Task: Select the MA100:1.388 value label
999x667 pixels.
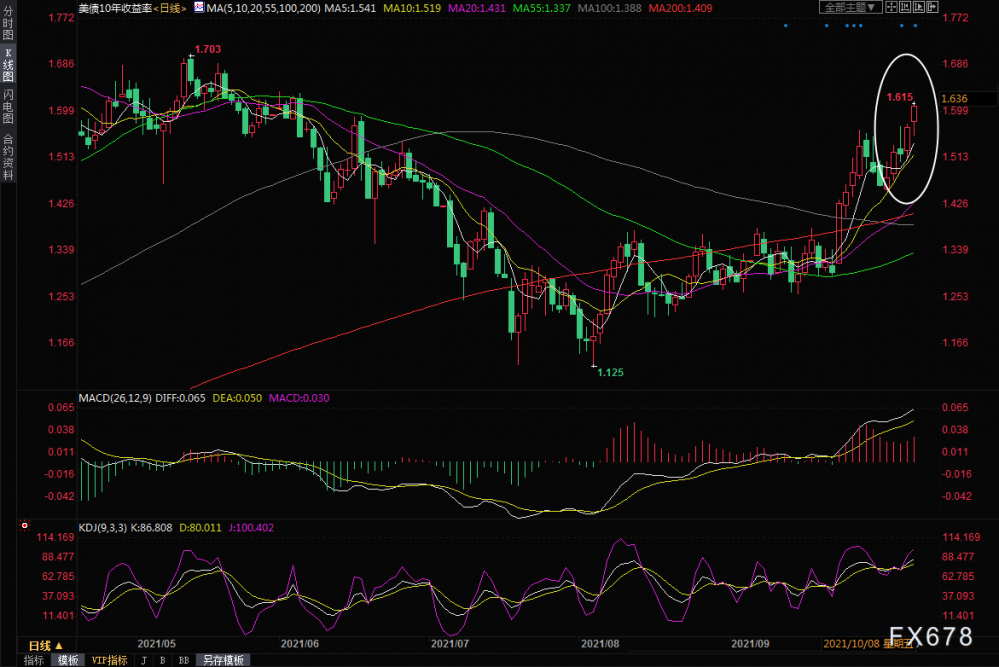Action: (x=610, y=8)
